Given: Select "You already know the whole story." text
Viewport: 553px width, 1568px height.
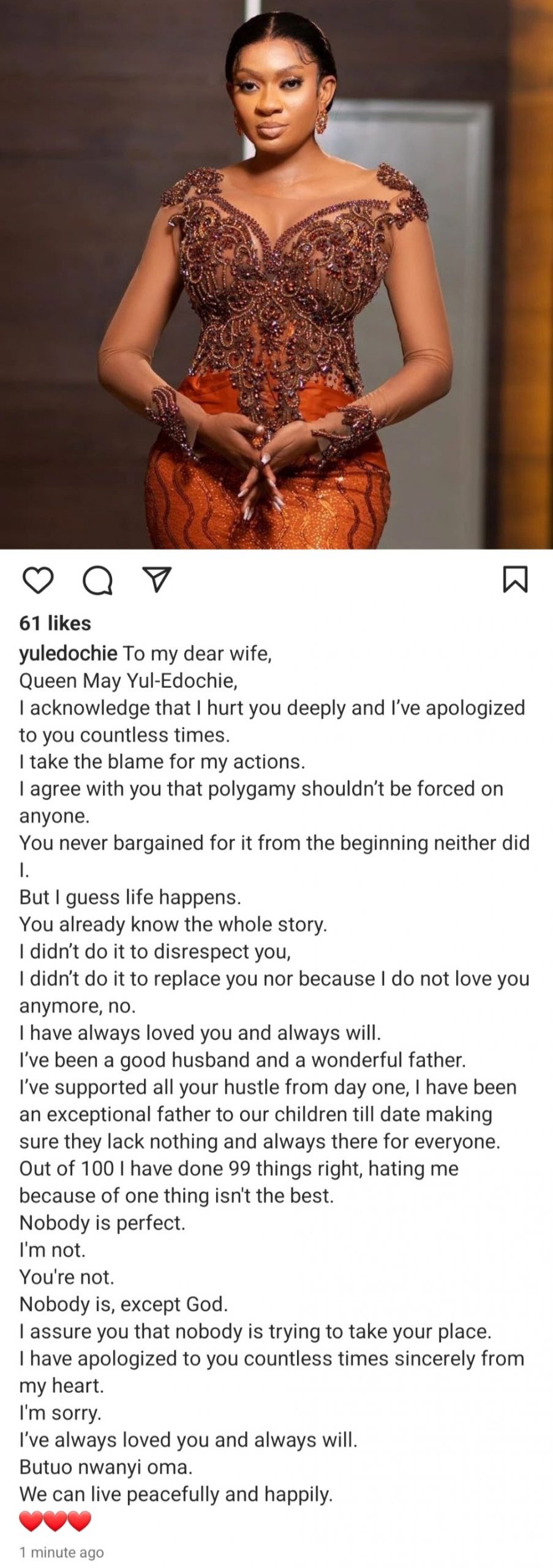Looking at the screenshot, I should tap(173, 924).
